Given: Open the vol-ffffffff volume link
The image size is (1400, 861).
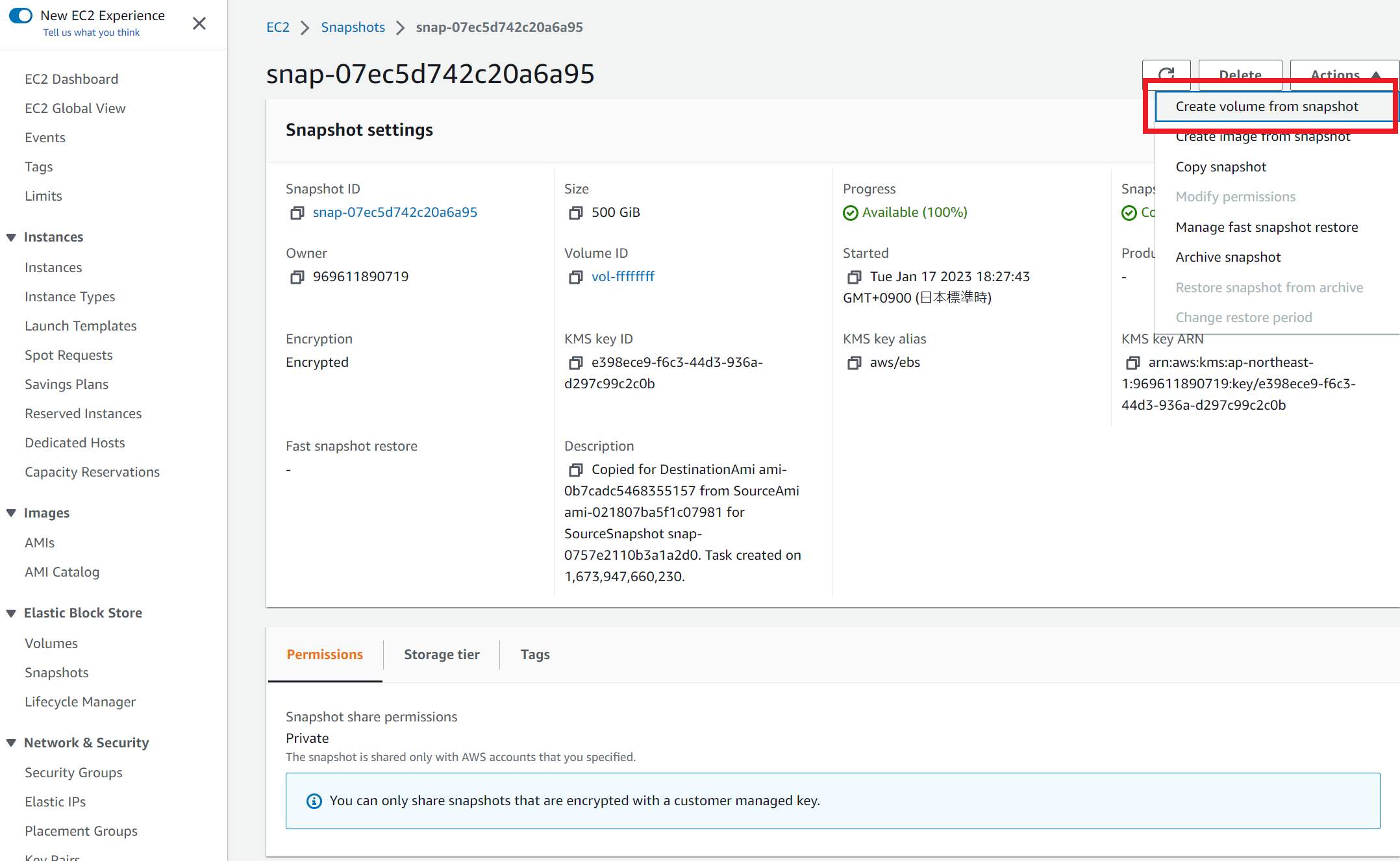Looking at the screenshot, I should tap(623, 277).
